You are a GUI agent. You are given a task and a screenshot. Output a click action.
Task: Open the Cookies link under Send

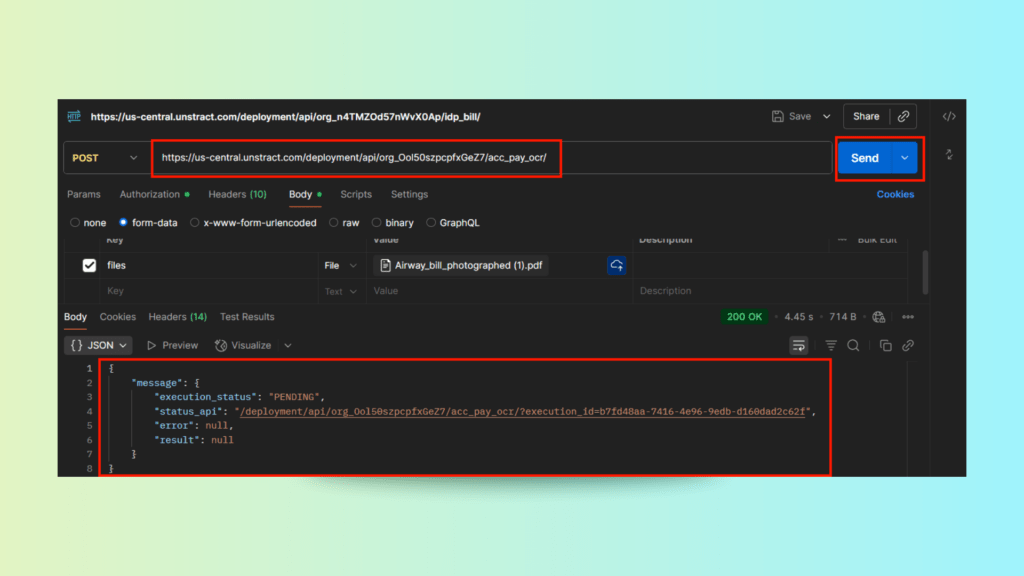pos(895,194)
